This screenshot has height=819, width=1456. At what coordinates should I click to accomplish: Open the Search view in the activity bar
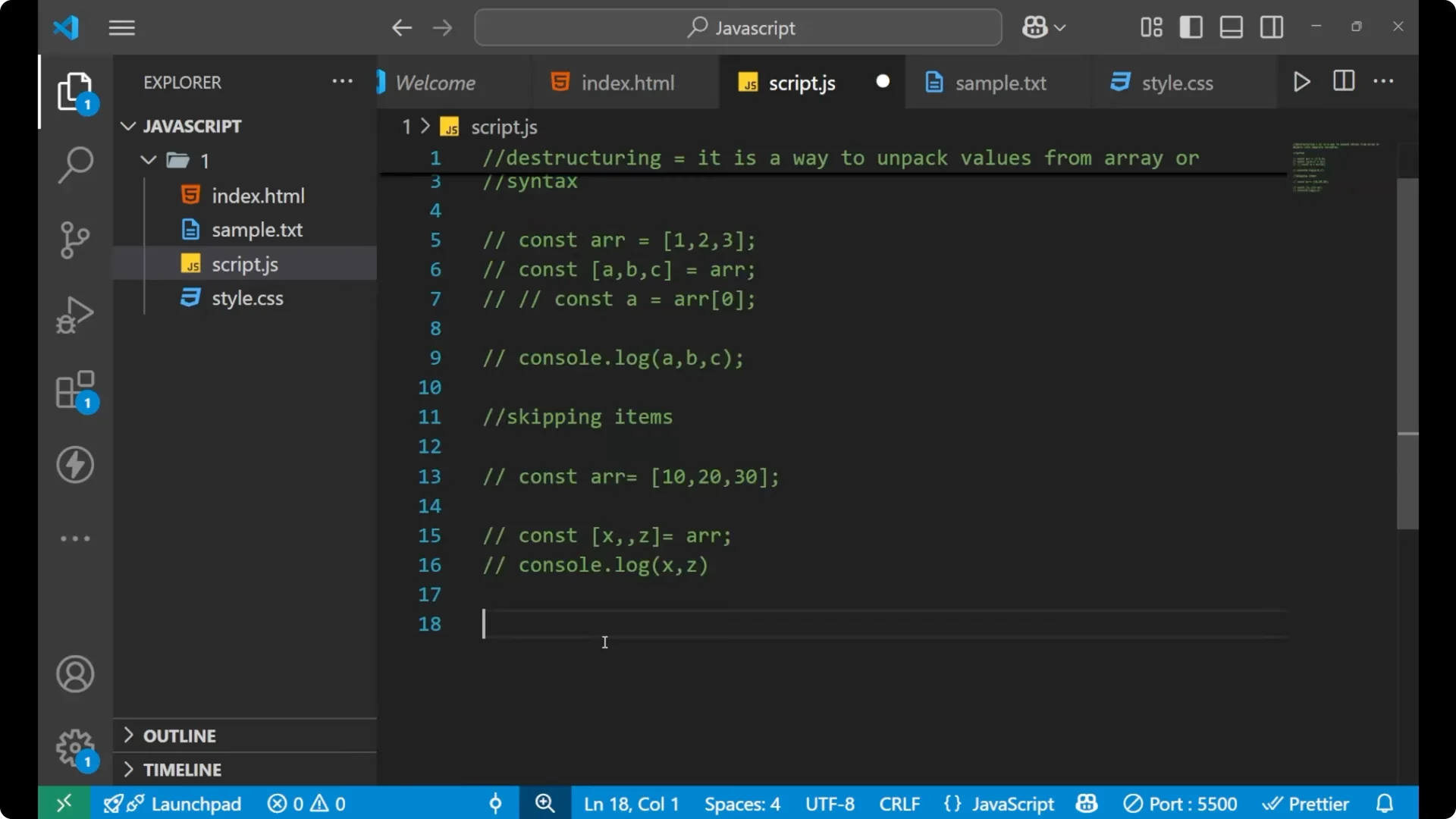tap(74, 165)
